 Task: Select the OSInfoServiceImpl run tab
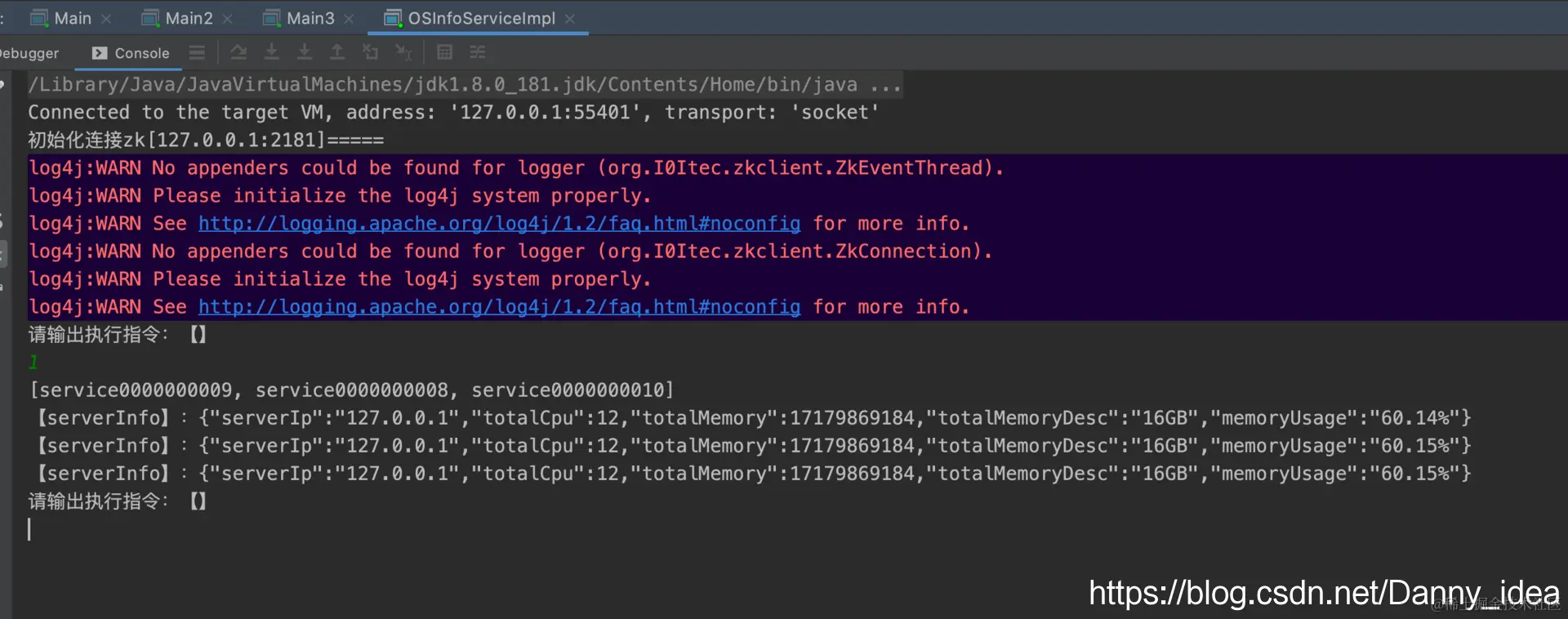(x=481, y=18)
